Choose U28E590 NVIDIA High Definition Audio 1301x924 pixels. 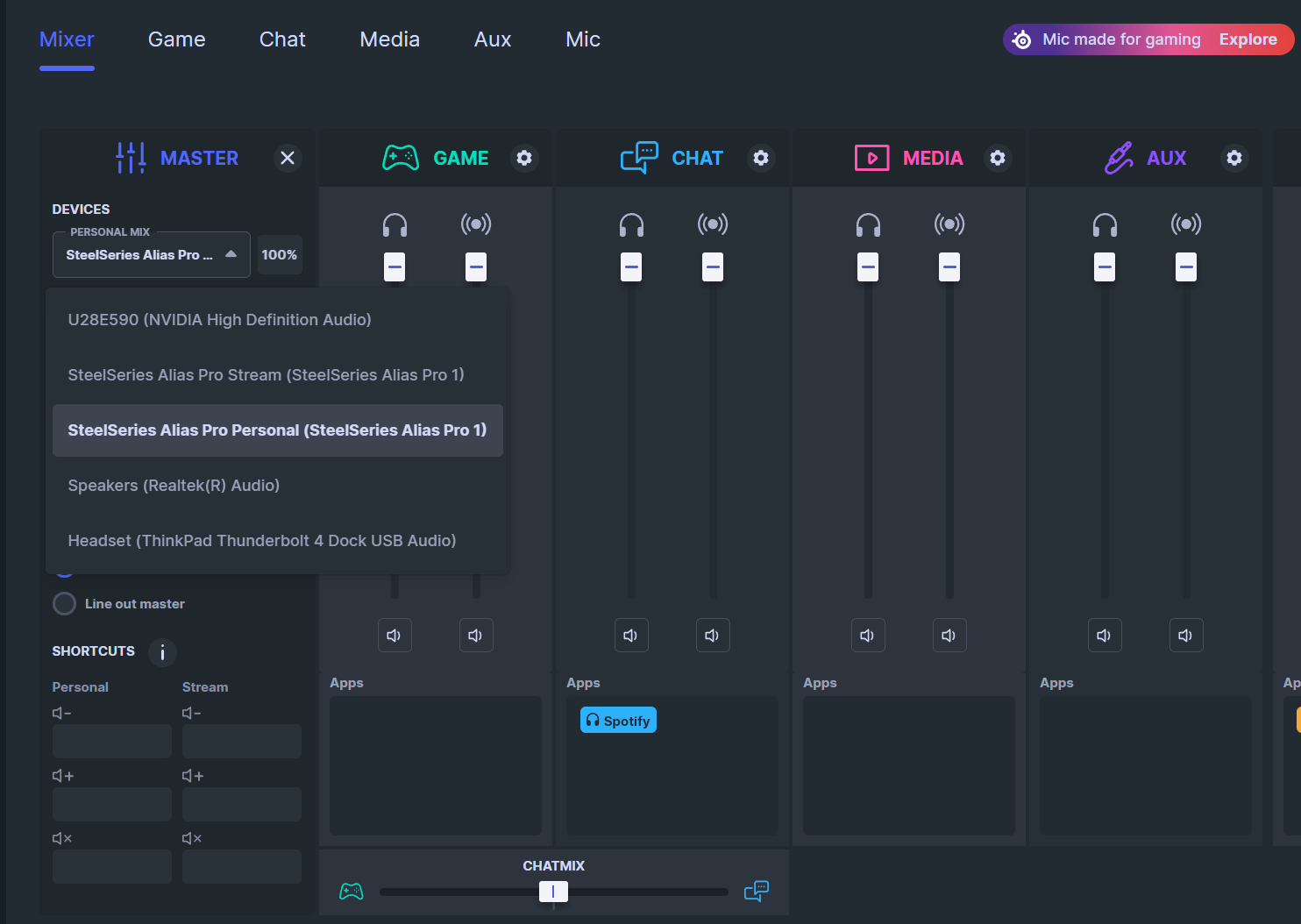[x=278, y=320]
